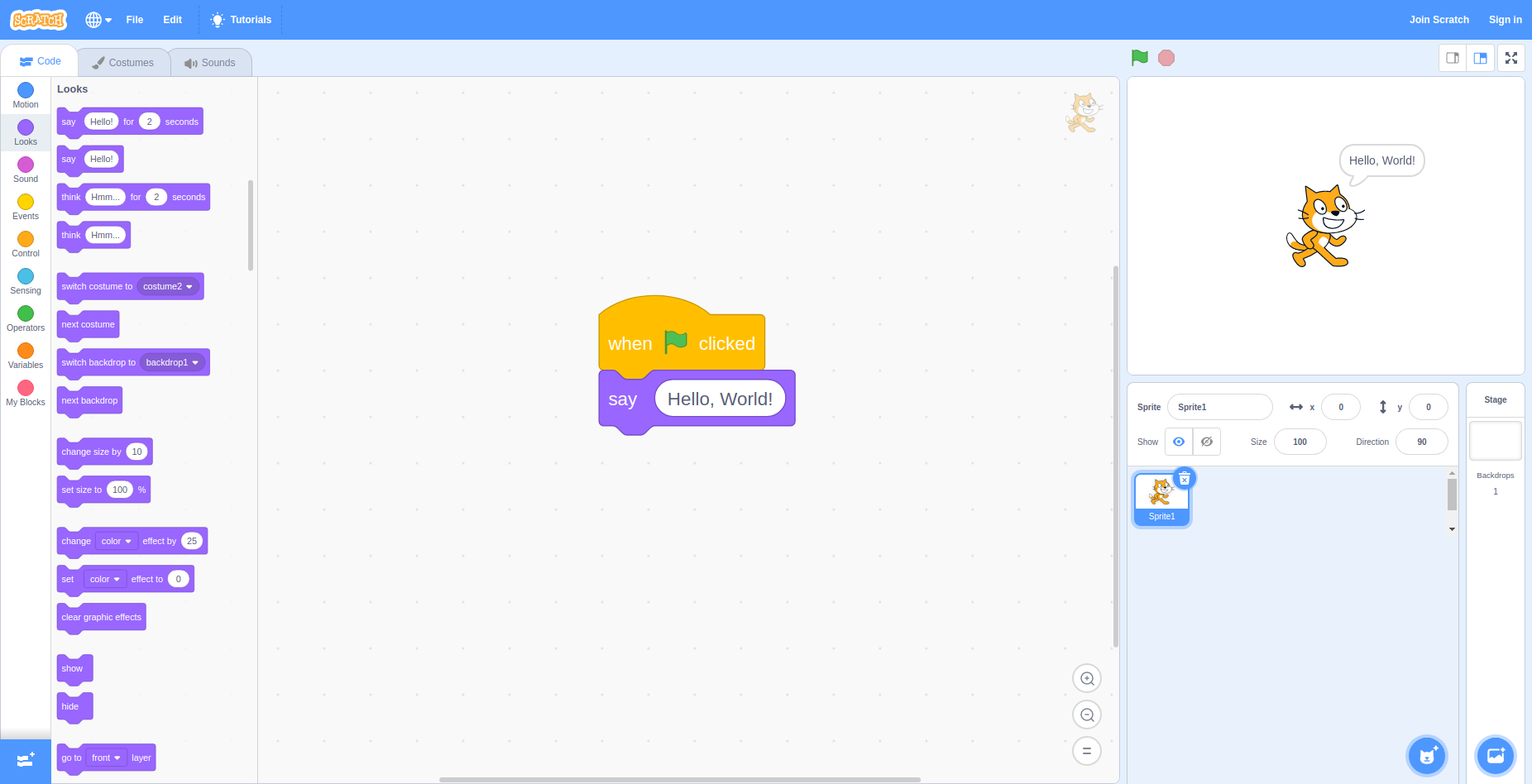Viewport: 1532px width, 784px height.
Task: Open the File menu
Action: pyautogui.click(x=135, y=20)
